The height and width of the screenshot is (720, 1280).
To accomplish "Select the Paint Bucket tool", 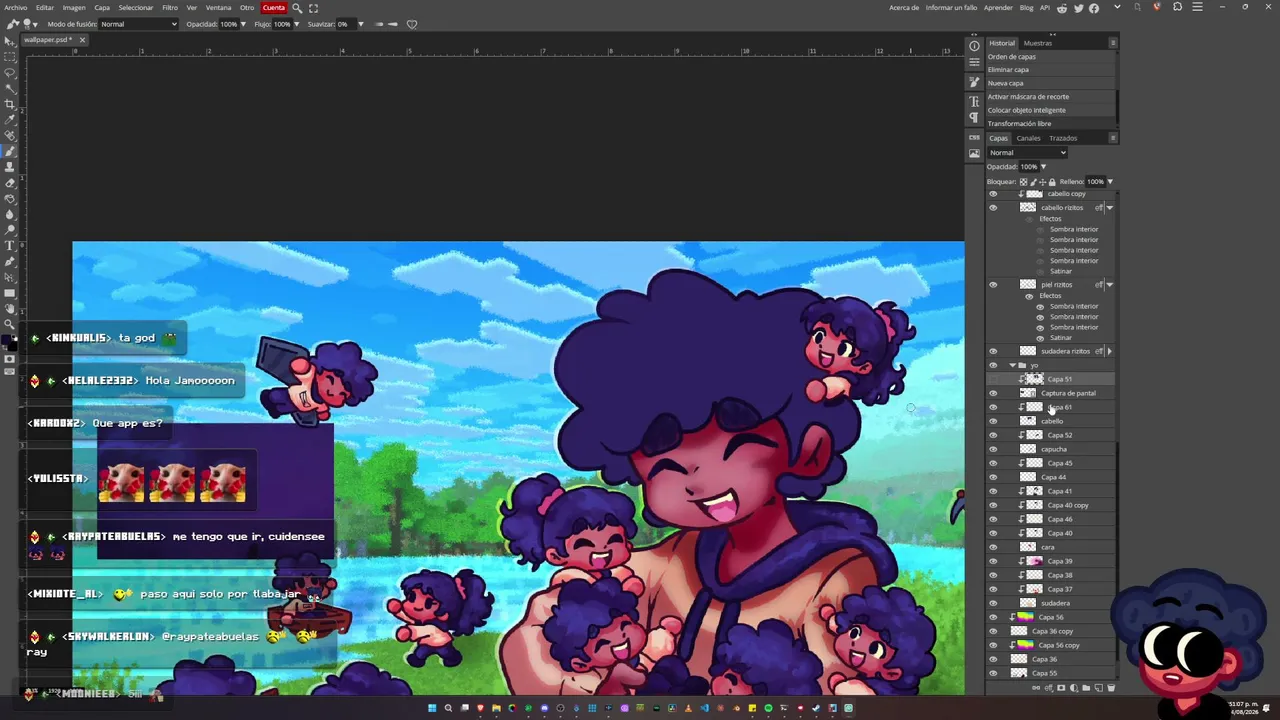I will coord(10,198).
